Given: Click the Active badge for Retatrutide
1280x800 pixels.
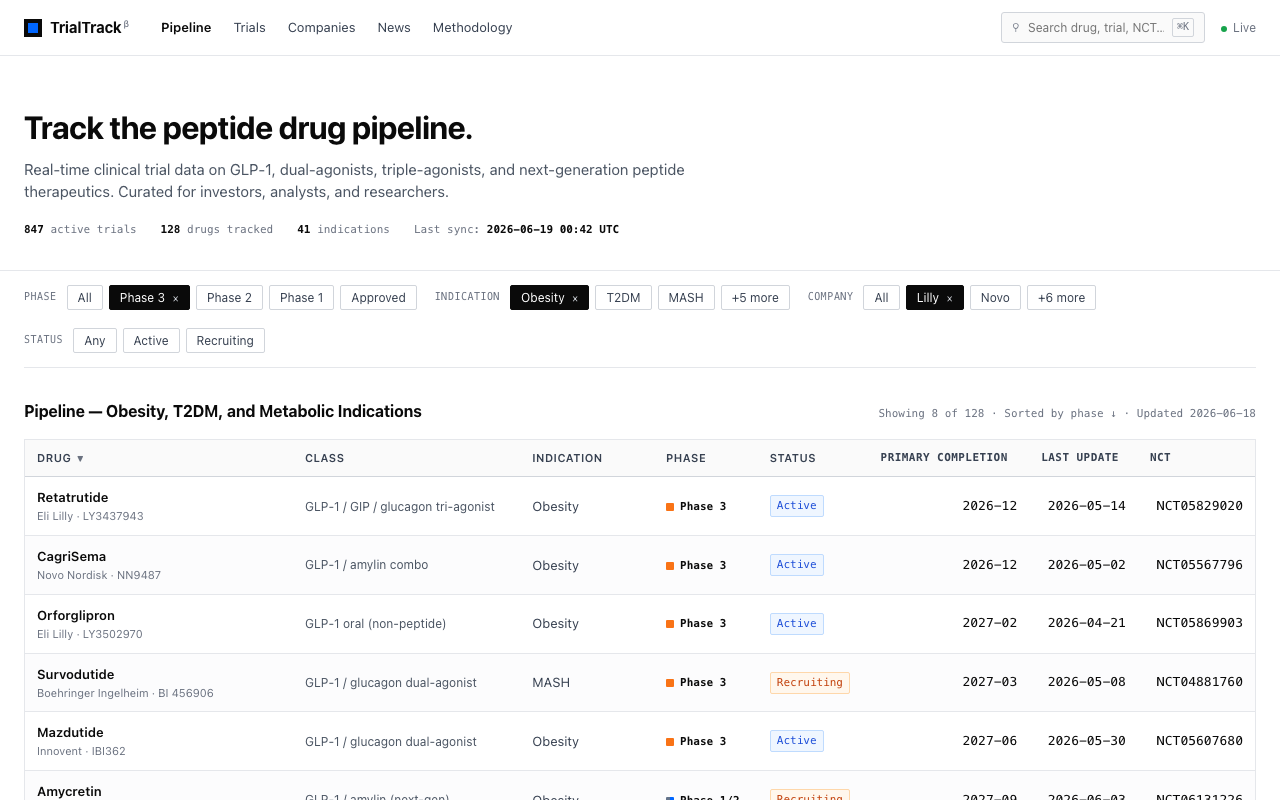Looking at the screenshot, I should point(797,506).
